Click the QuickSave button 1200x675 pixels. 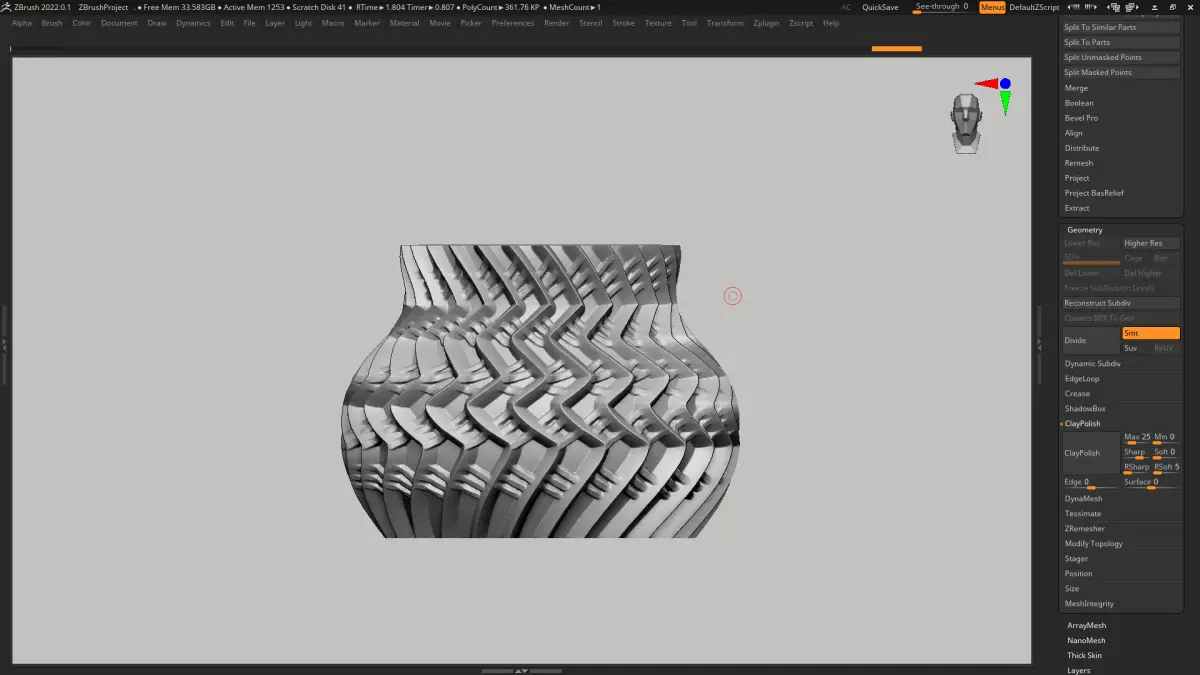point(880,7)
